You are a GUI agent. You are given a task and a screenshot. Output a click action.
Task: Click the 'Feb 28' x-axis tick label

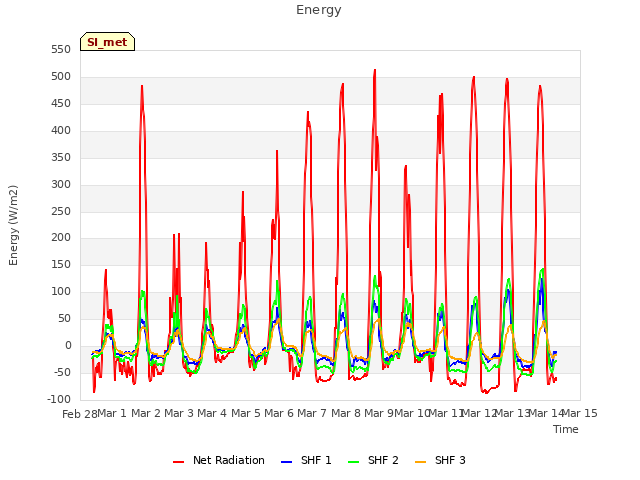[x=80, y=414]
